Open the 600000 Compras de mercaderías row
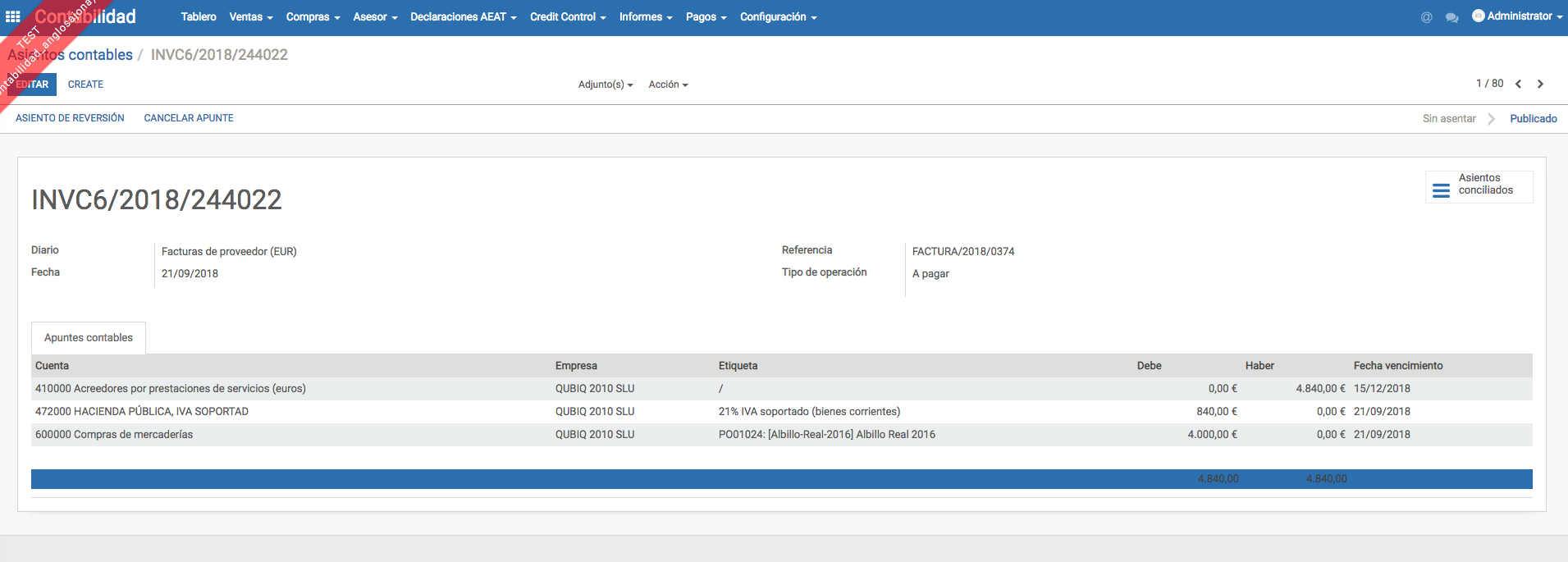Screen dimensions: 1568x562 pyautogui.click(x=114, y=435)
